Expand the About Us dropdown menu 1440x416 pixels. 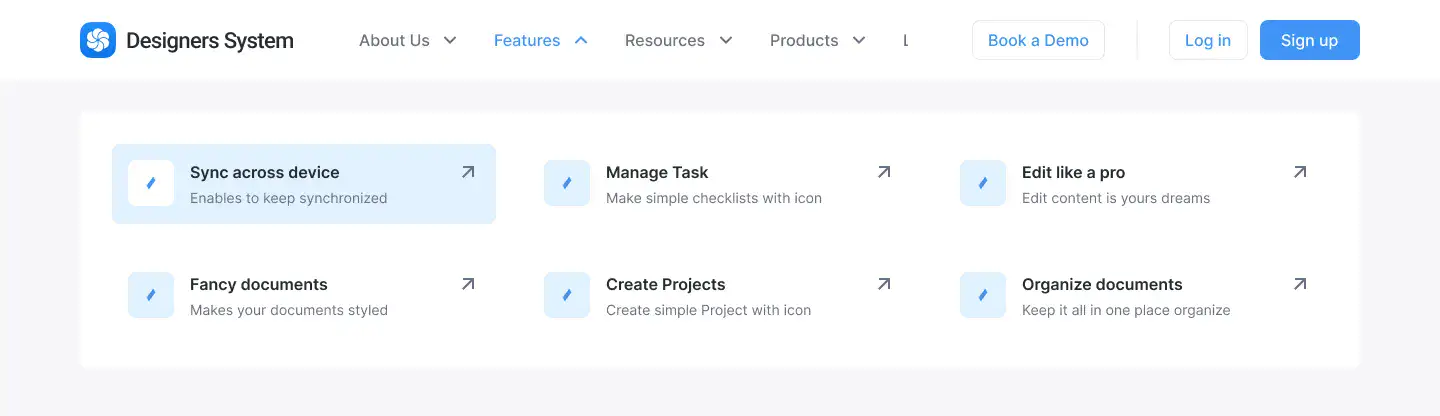click(407, 40)
